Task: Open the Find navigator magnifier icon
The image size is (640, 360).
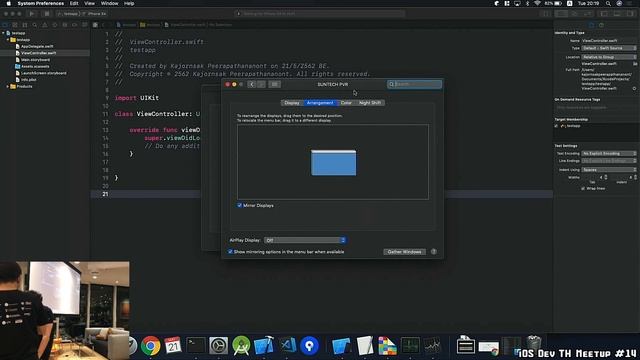Action: point(35,25)
